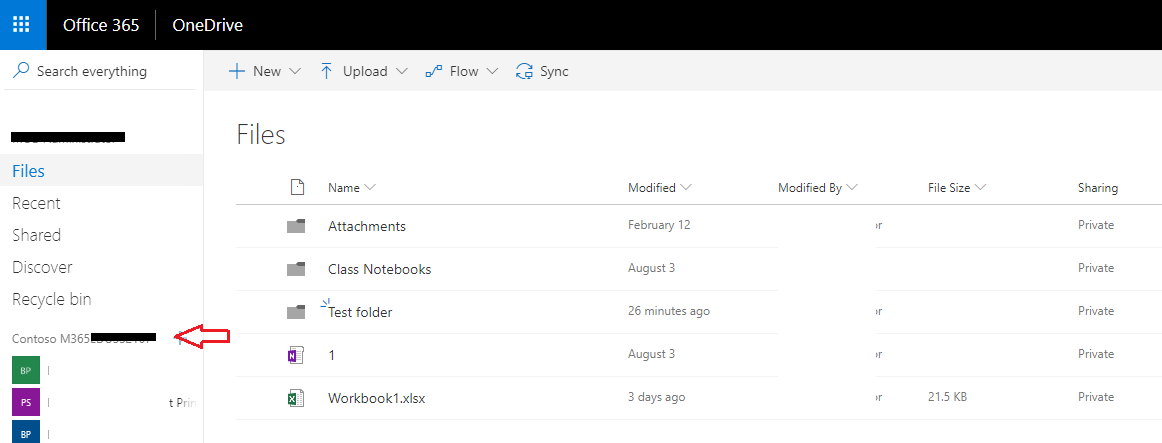Select Files in the left navigation
1162x443 pixels.
pyautogui.click(x=102, y=170)
